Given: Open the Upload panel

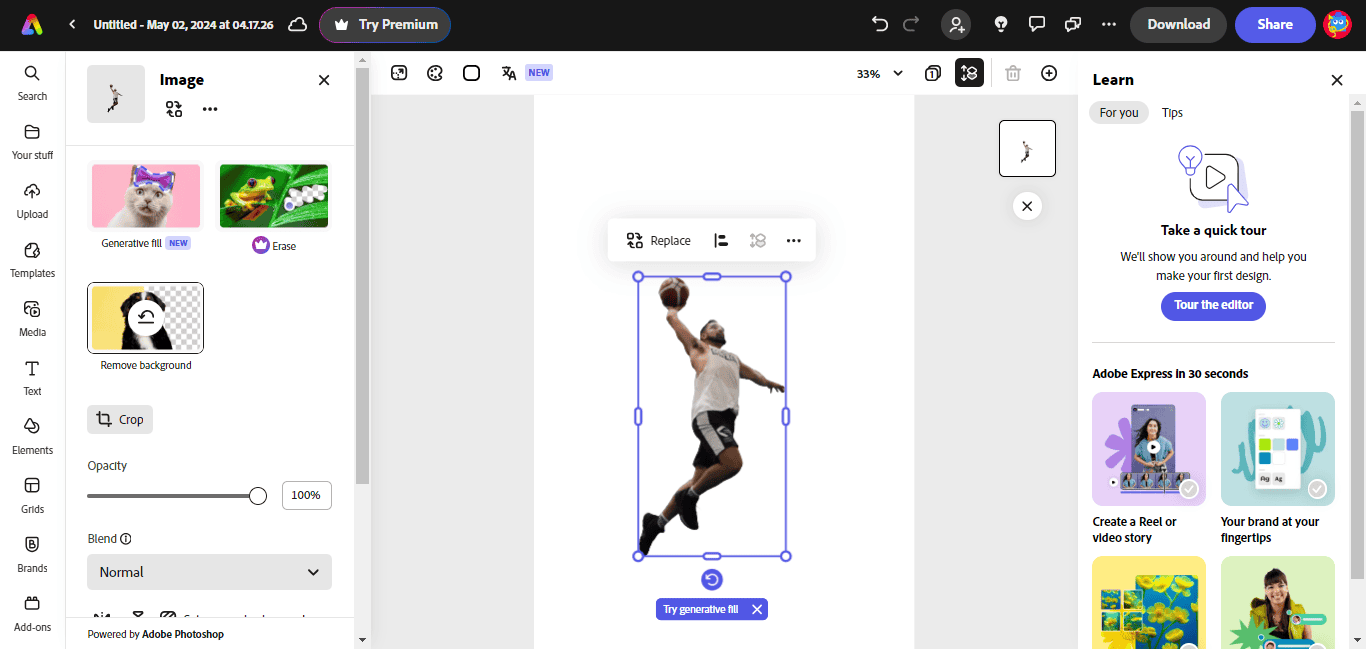Looking at the screenshot, I should (32, 201).
